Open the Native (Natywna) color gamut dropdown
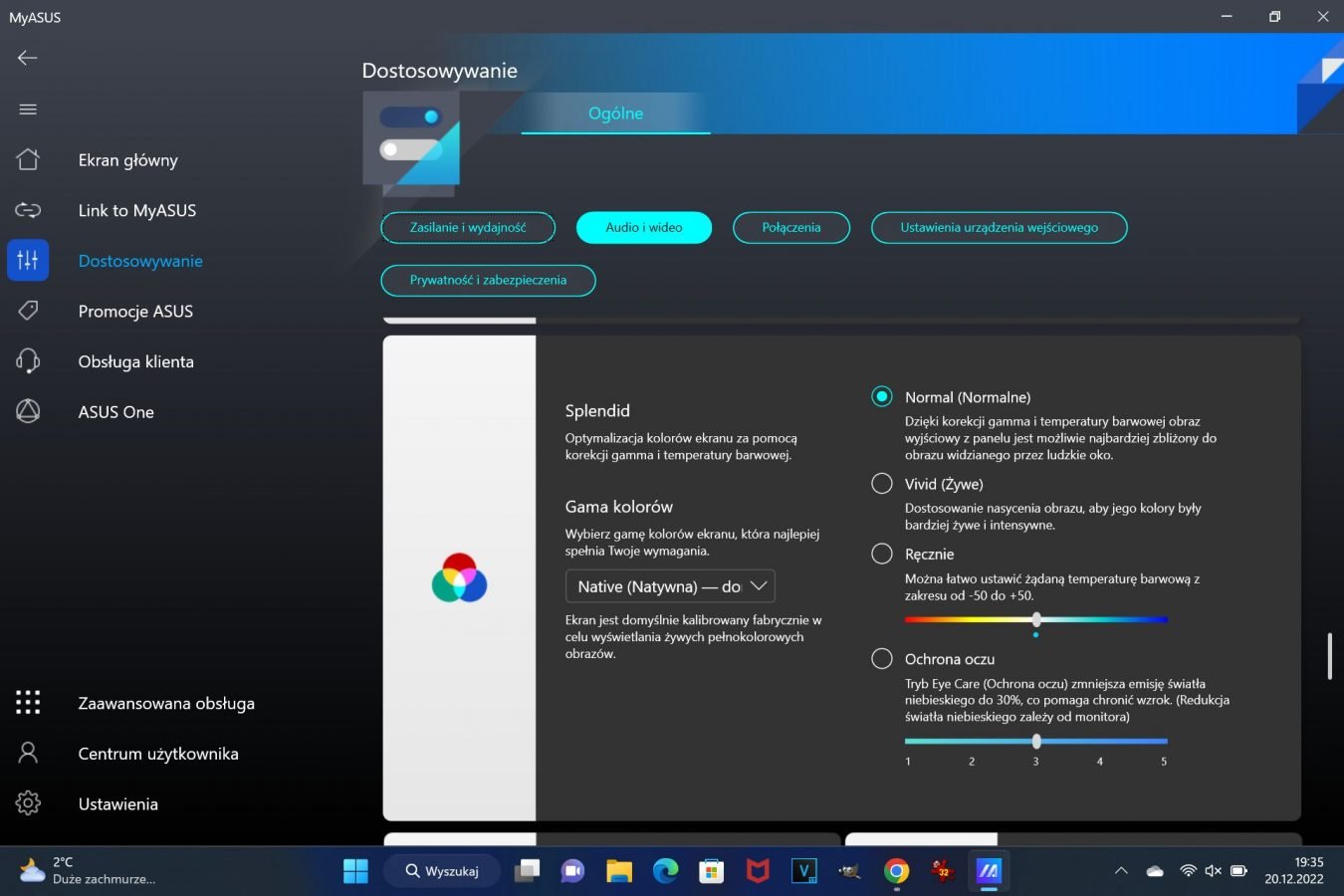The image size is (1344, 896). [670, 586]
